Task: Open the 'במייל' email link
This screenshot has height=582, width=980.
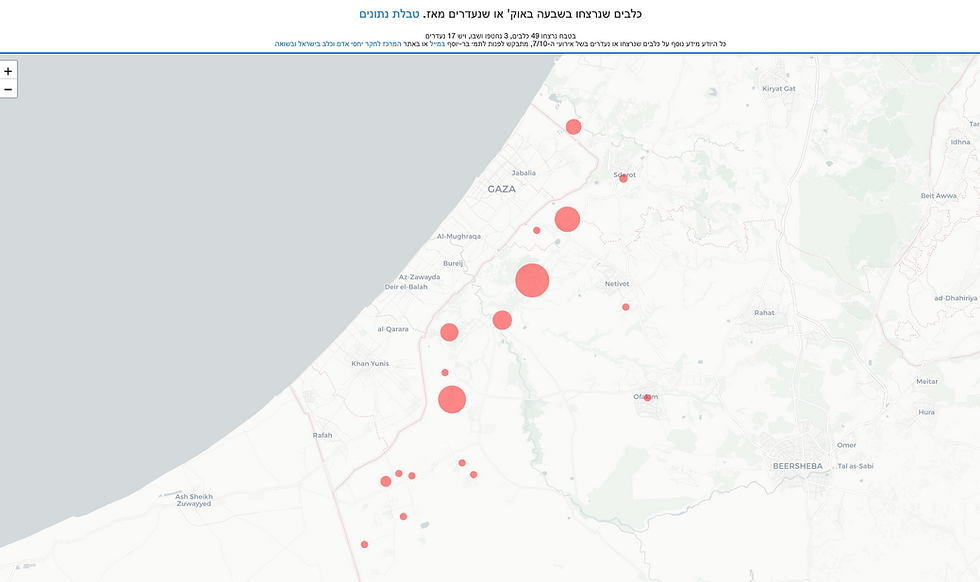Action: point(438,44)
